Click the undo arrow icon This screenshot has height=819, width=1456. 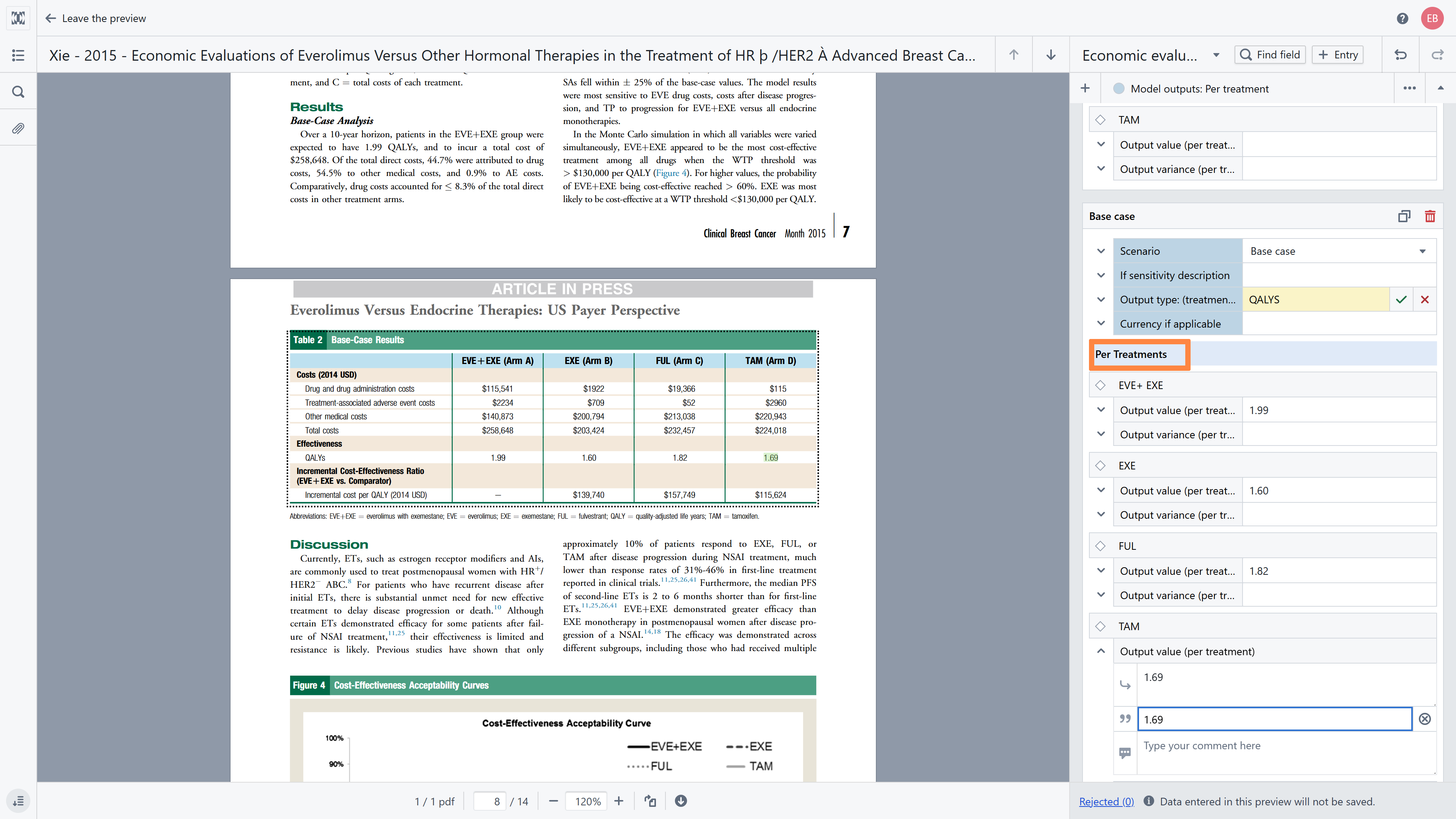pos(1401,55)
